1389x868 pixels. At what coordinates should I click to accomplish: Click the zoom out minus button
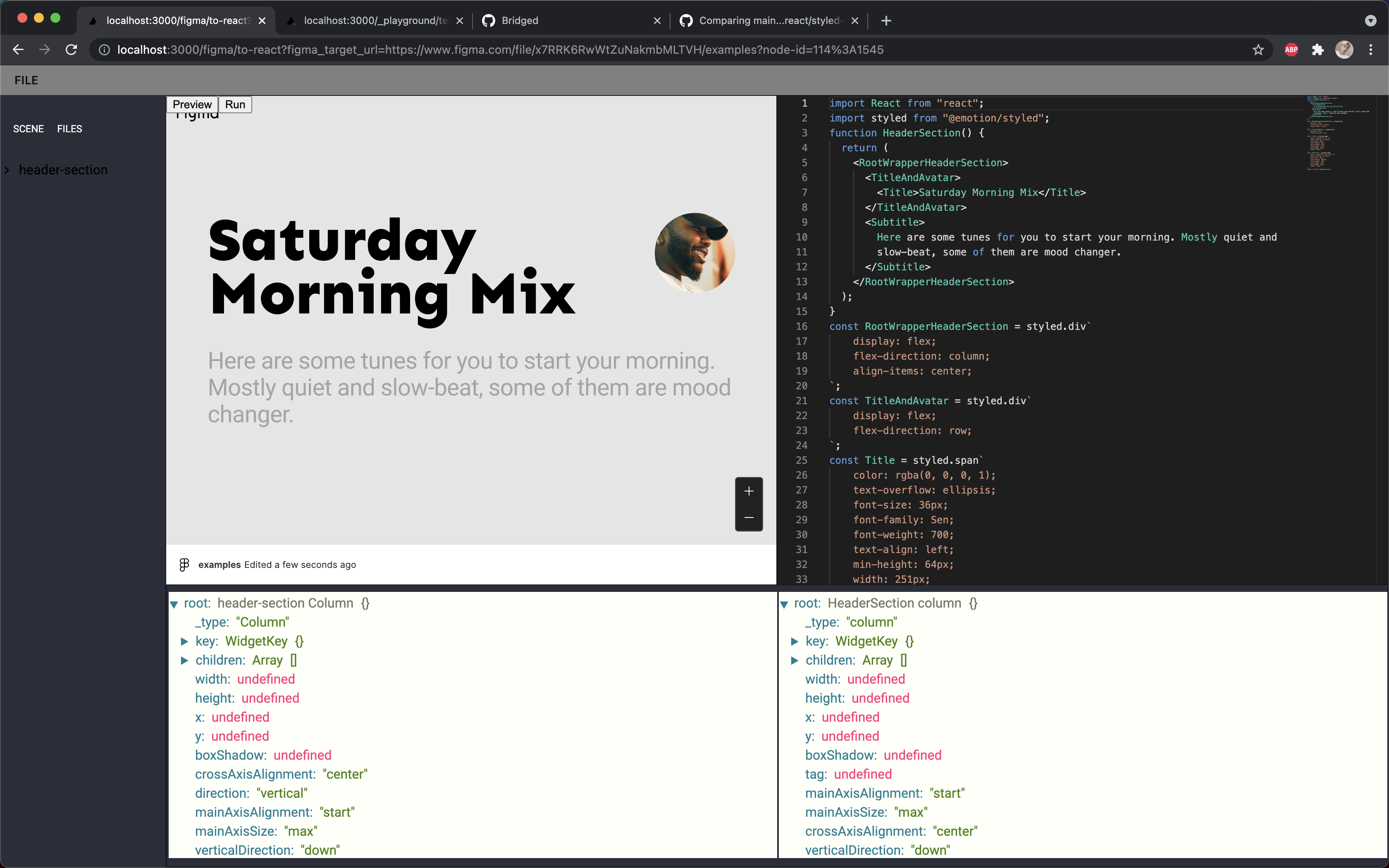pos(749,518)
